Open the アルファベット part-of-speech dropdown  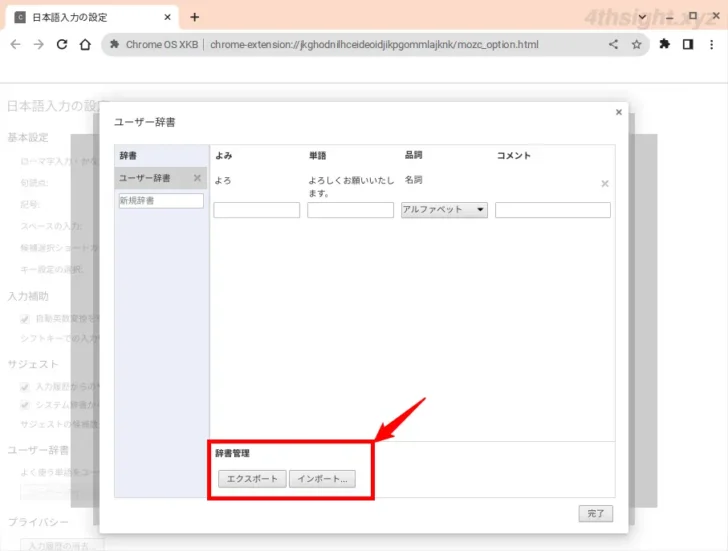point(444,210)
